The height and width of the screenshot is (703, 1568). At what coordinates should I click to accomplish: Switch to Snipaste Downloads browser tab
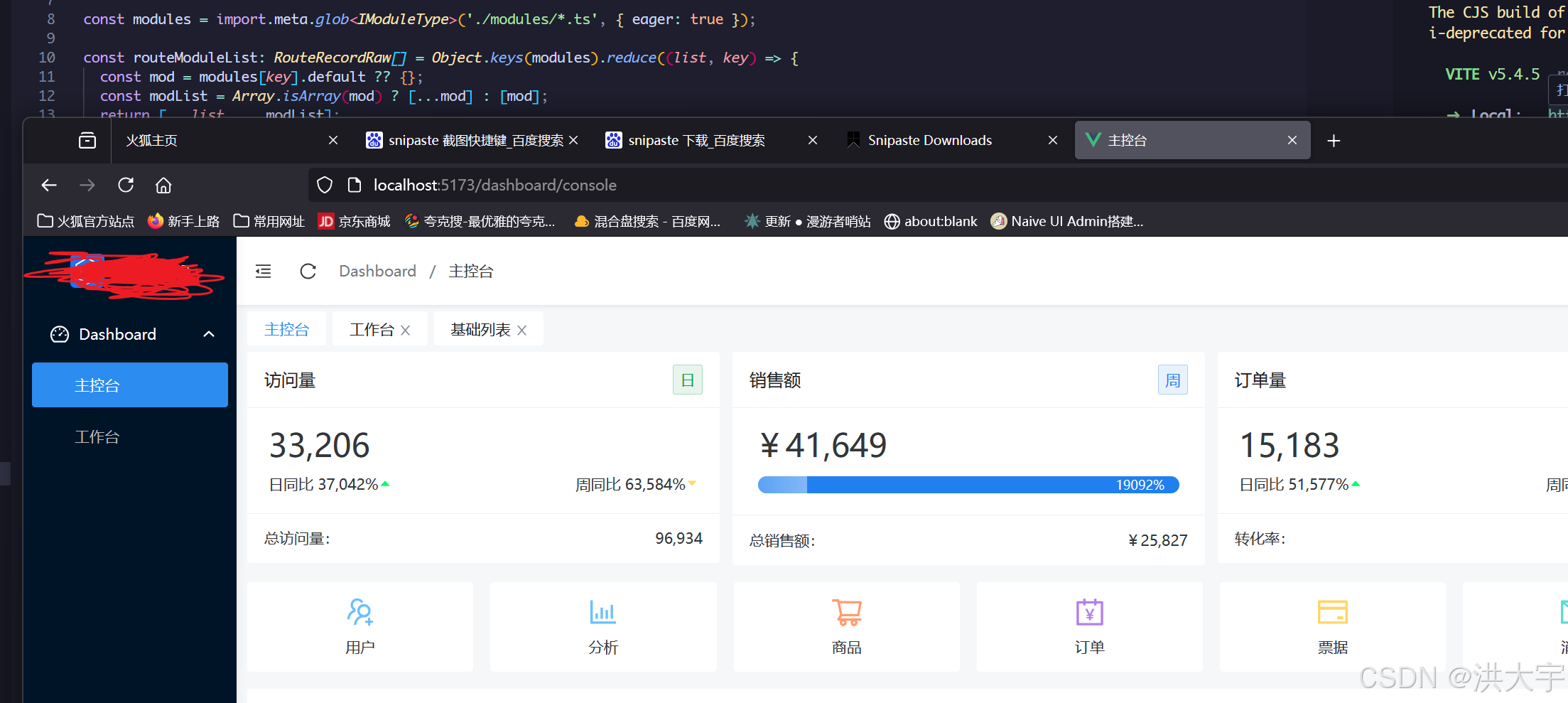[952, 140]
